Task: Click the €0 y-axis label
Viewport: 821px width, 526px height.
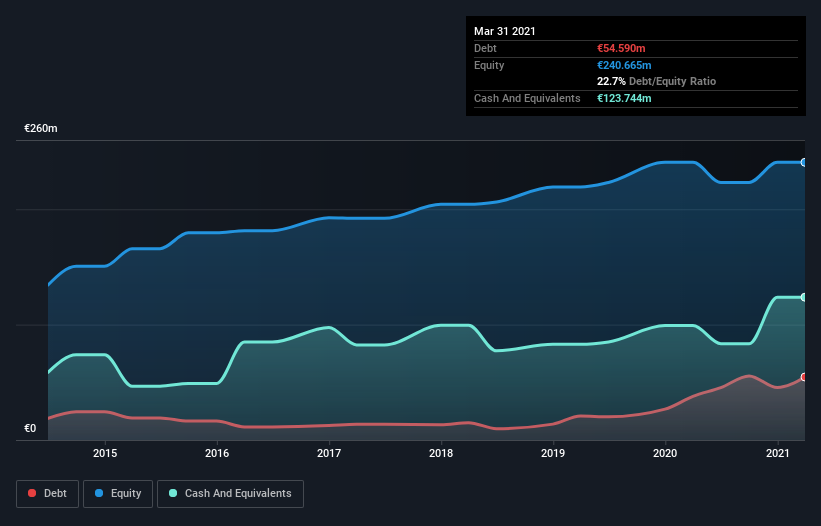Action: (x=30, y=428)
